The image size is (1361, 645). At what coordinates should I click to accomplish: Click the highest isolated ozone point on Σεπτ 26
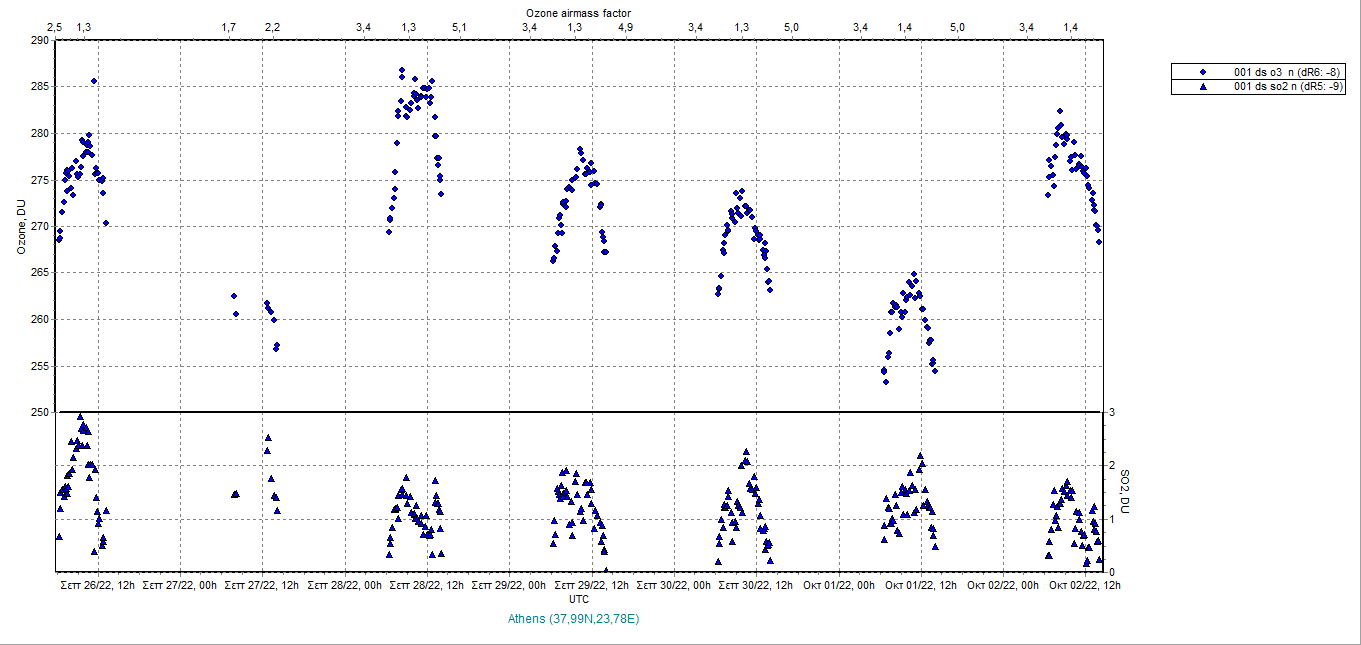click(94, 81)
